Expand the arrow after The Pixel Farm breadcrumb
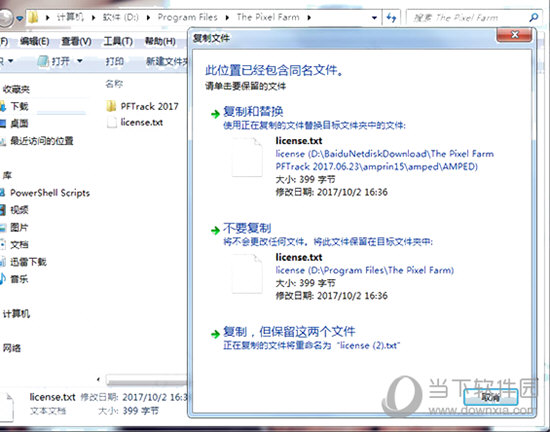 pos(309,18)
